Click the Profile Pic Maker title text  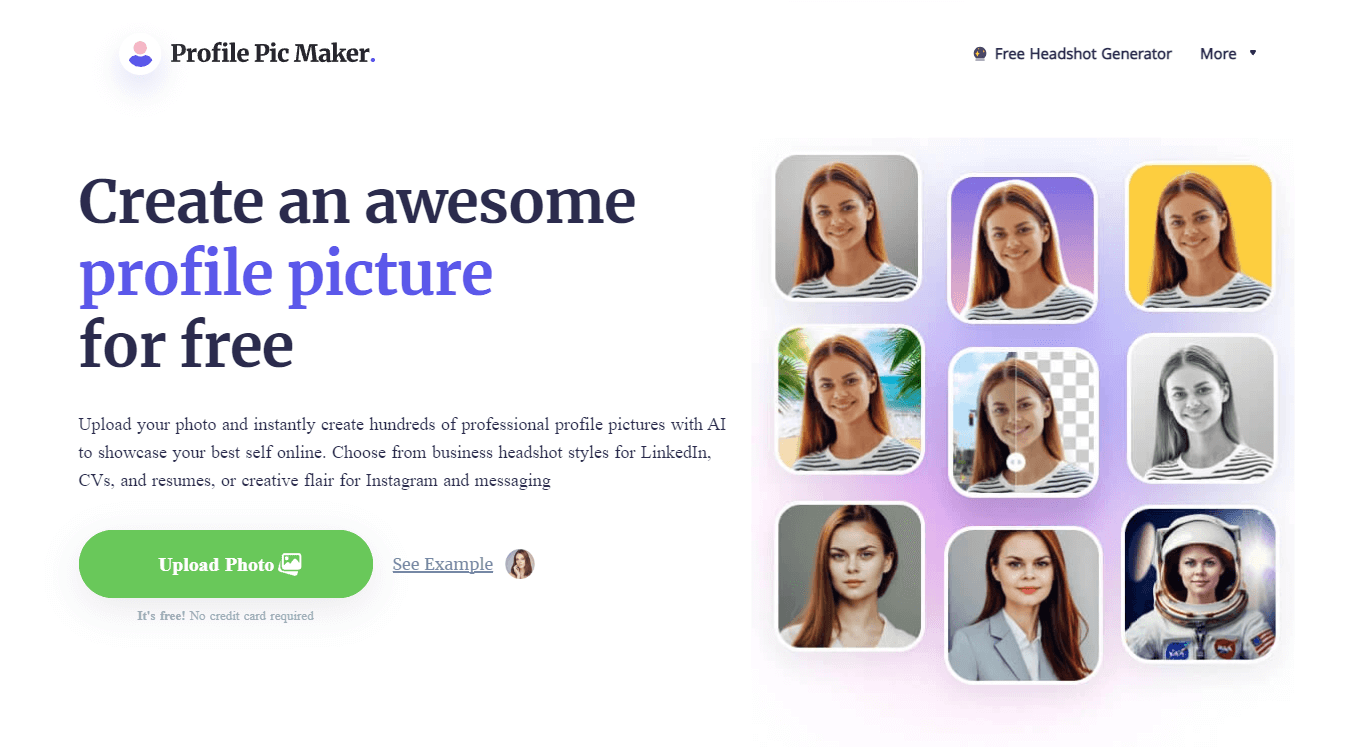pos(273,54)
